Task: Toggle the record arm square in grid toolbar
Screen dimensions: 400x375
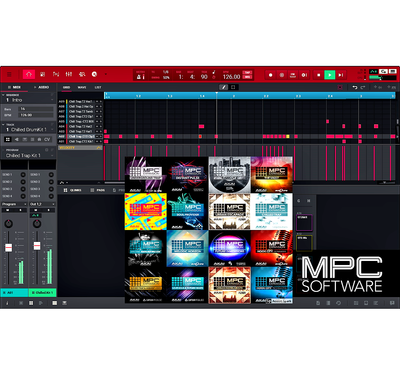Action: (340, 87)
